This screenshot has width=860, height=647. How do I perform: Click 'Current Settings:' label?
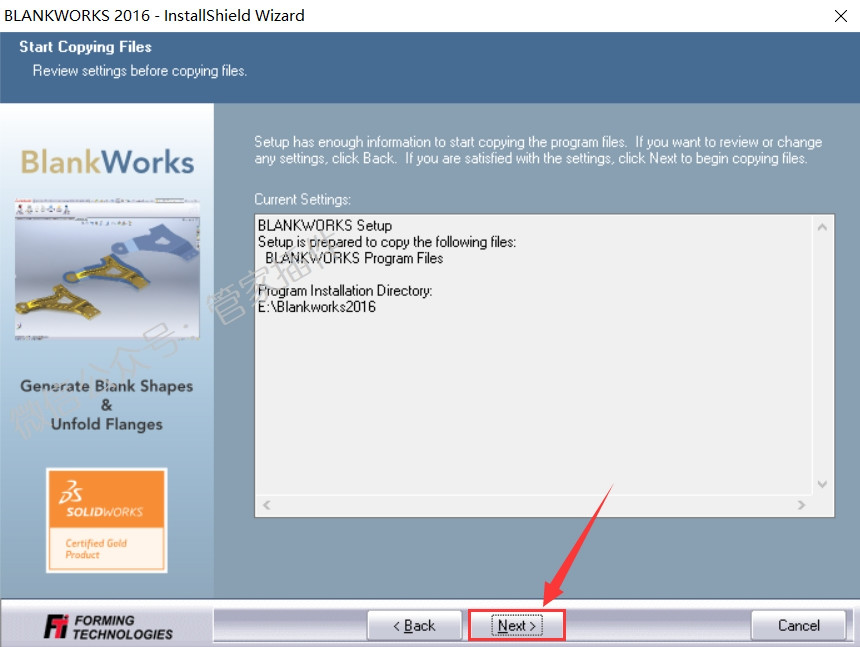point(302,199)
